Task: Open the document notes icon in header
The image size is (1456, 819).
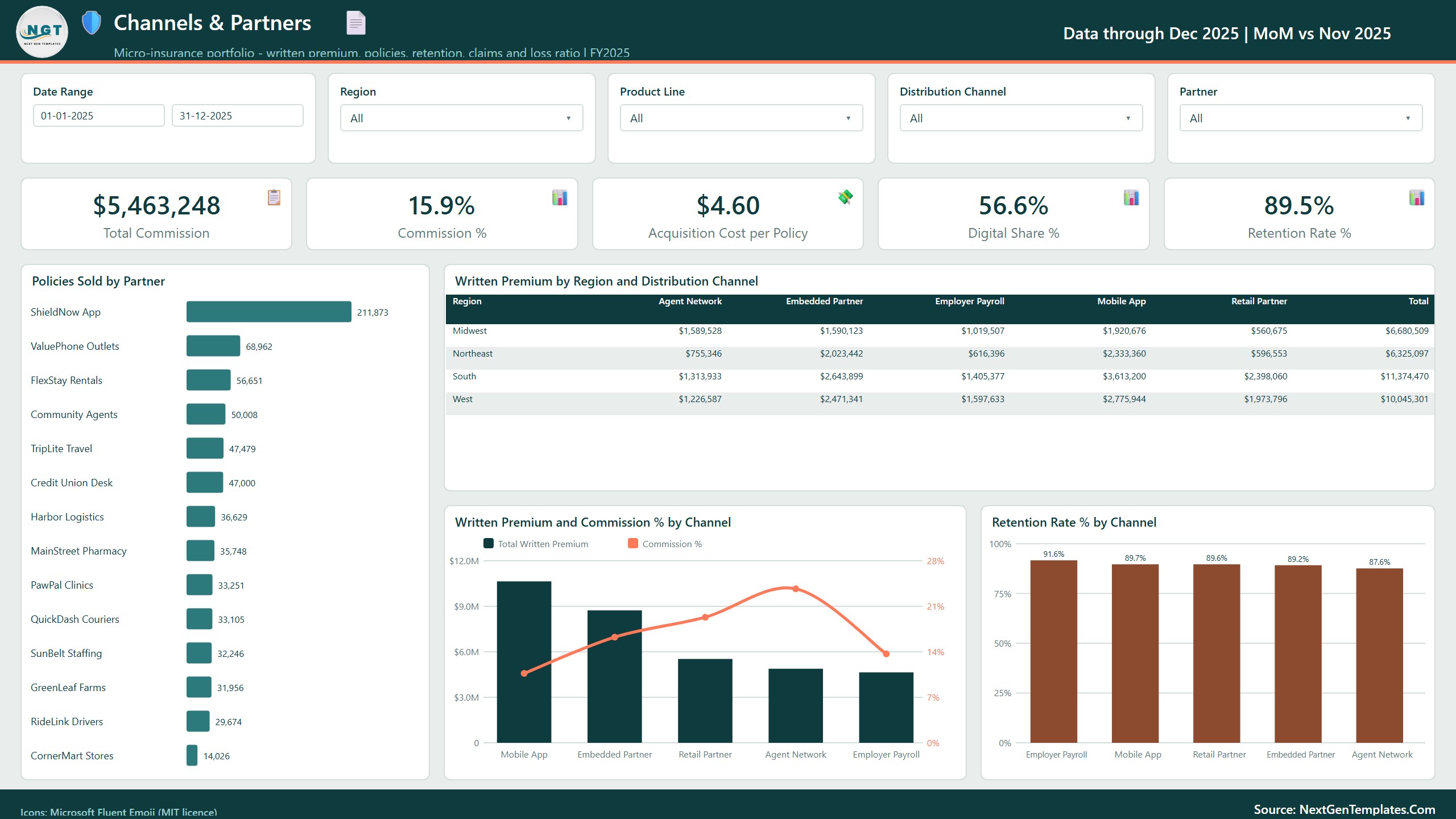Action: pos(356,23)
